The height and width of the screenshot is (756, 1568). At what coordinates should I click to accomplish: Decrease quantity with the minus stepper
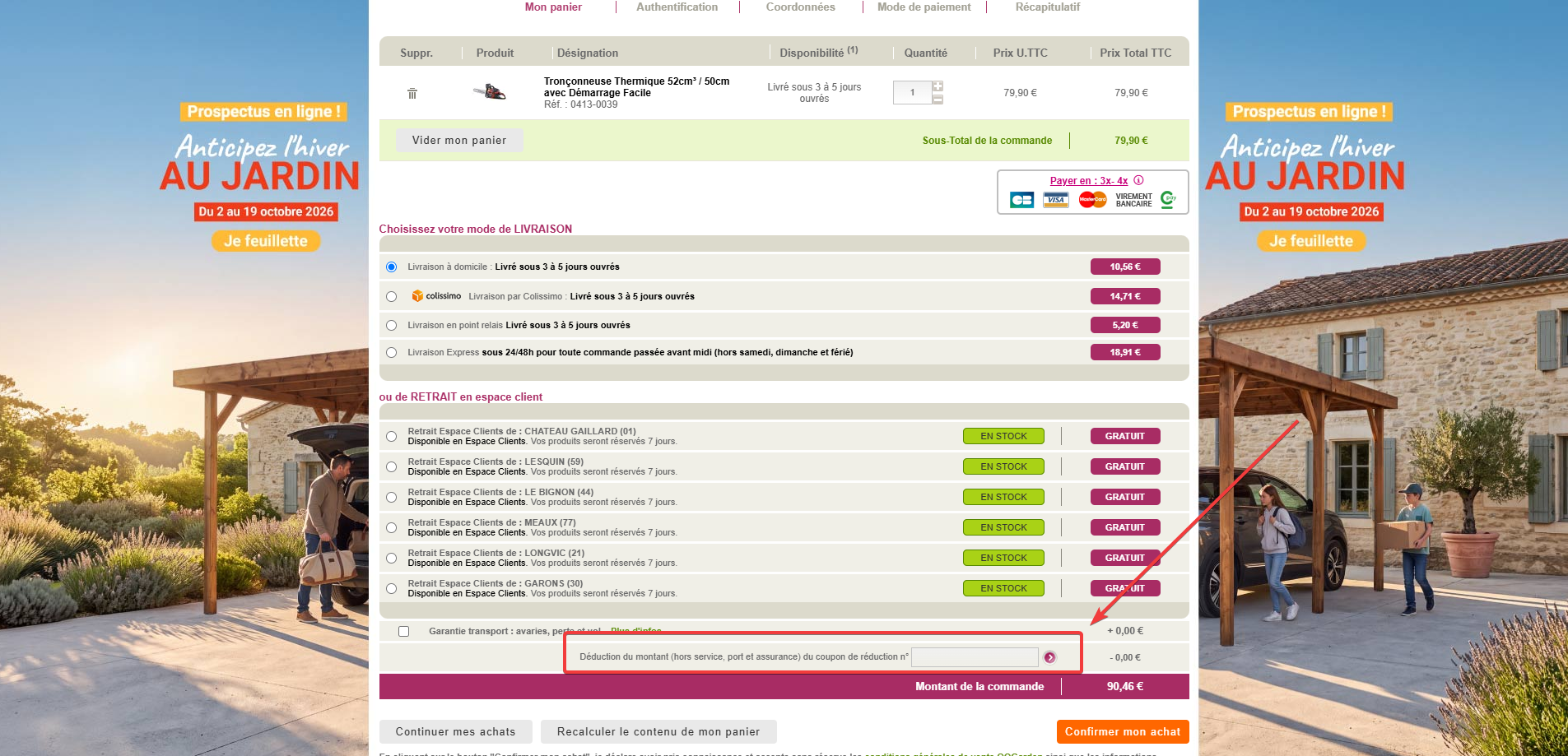click(x=938, y=99)
